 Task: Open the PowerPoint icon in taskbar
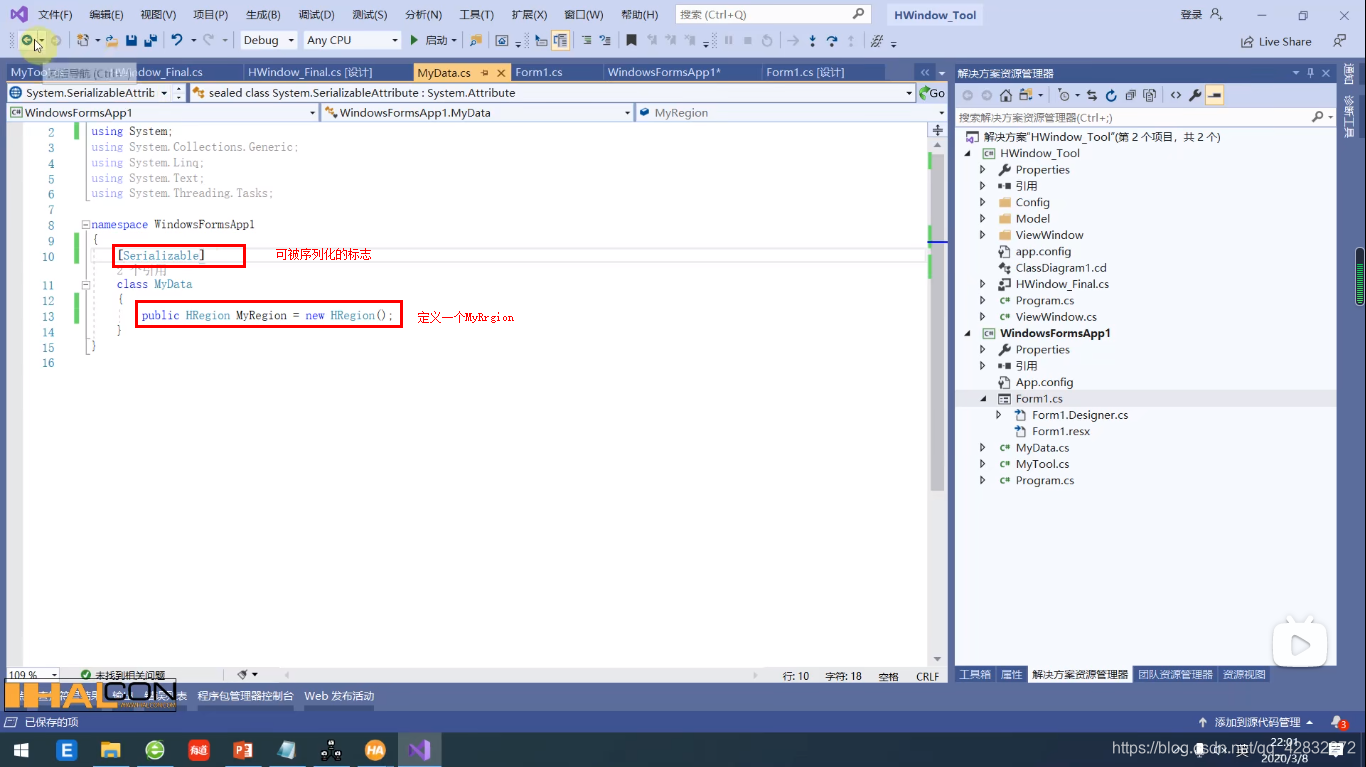pyautogui.click(x=243, y=749)
